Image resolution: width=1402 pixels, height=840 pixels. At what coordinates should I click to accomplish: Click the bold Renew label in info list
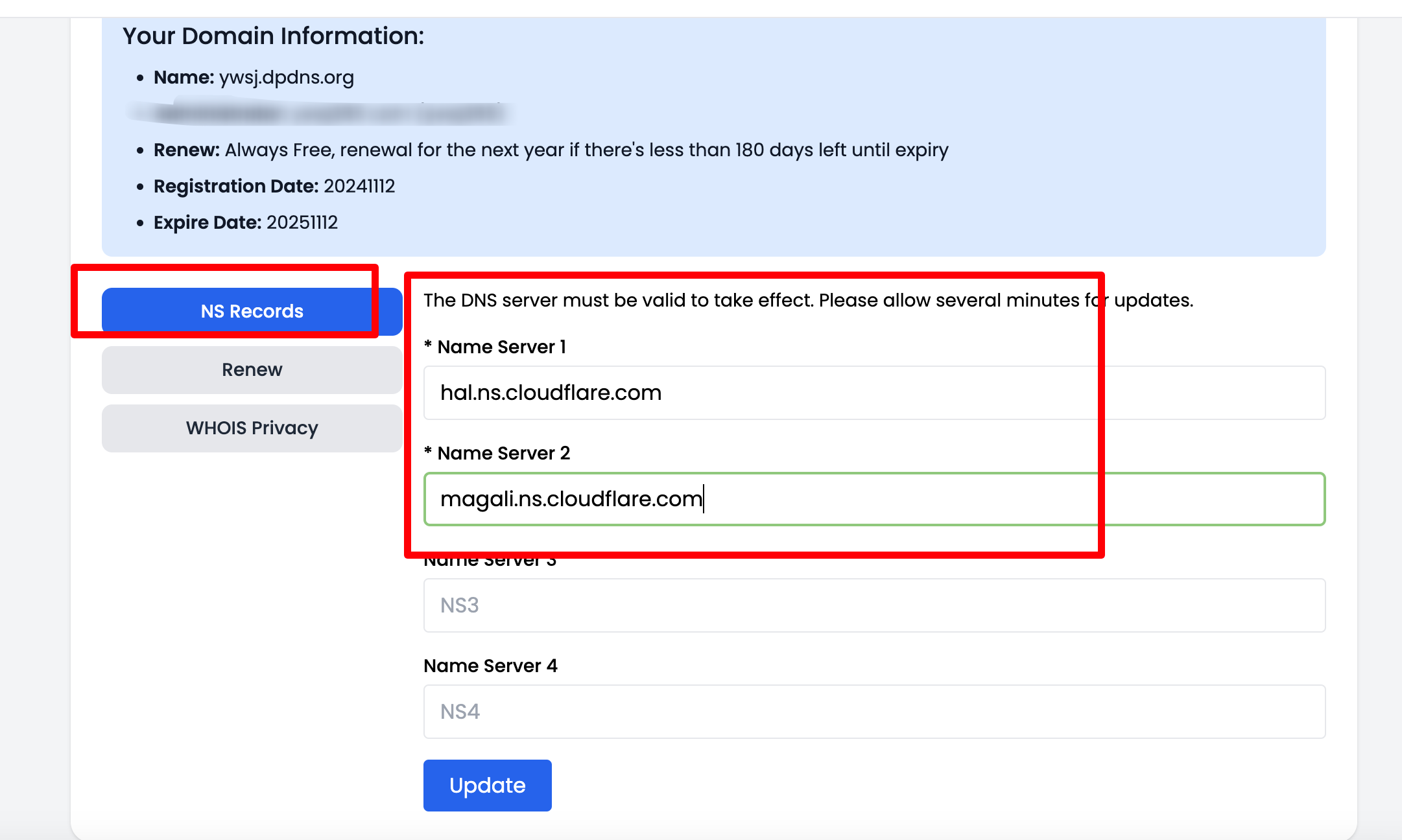click(186, 150)
